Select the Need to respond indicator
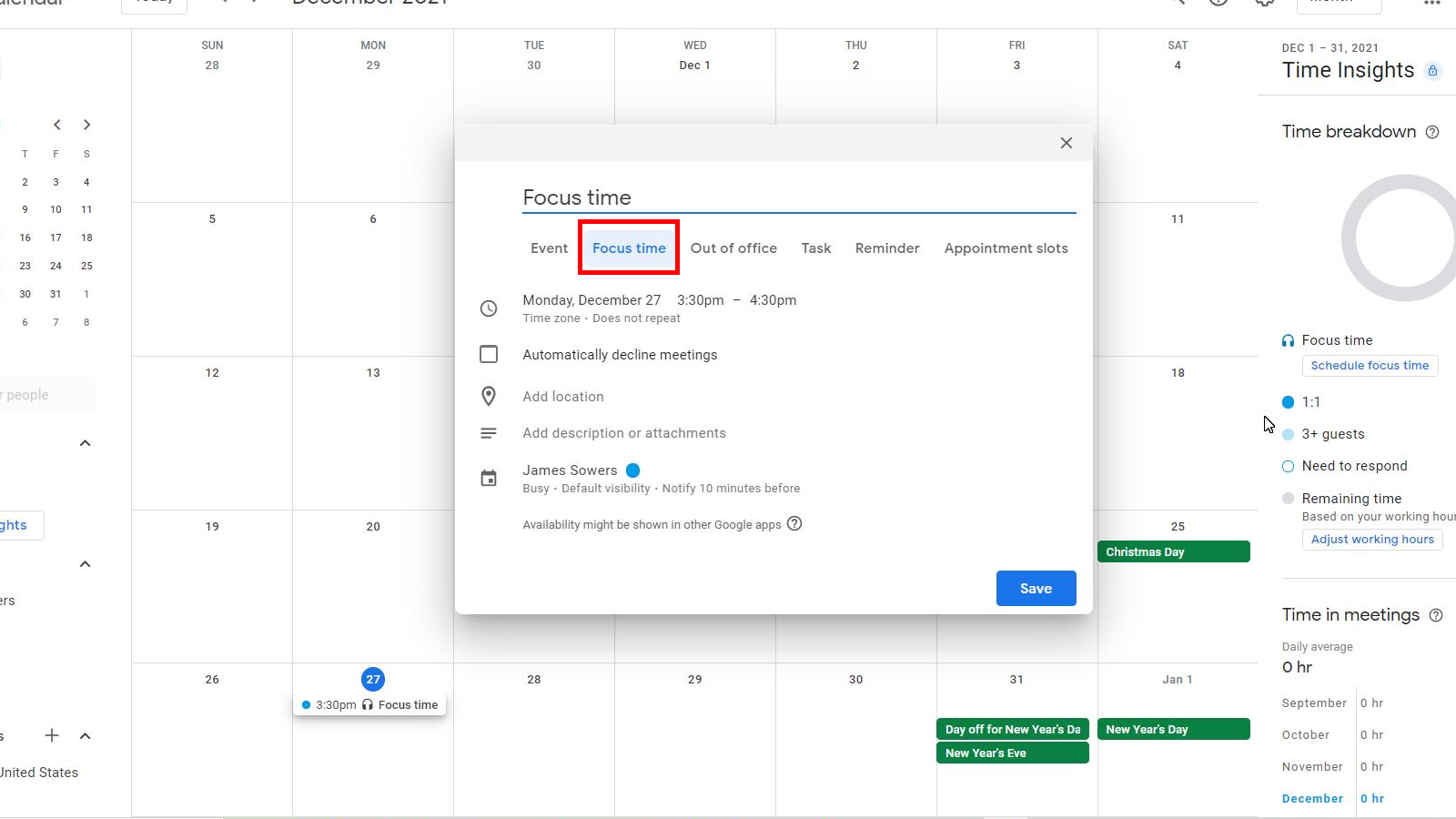The width and height of the screenshot is (1456, 819). click(x=1288, y=466)
